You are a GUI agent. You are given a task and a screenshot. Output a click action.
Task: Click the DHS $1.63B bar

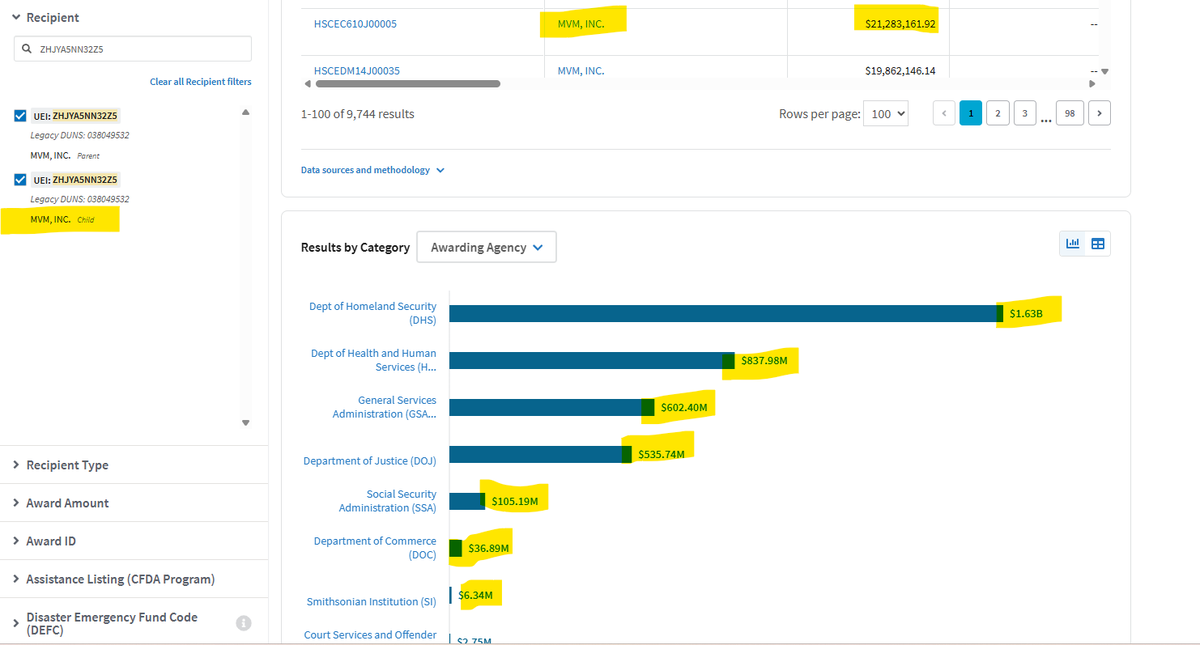[x=726, y=314]
